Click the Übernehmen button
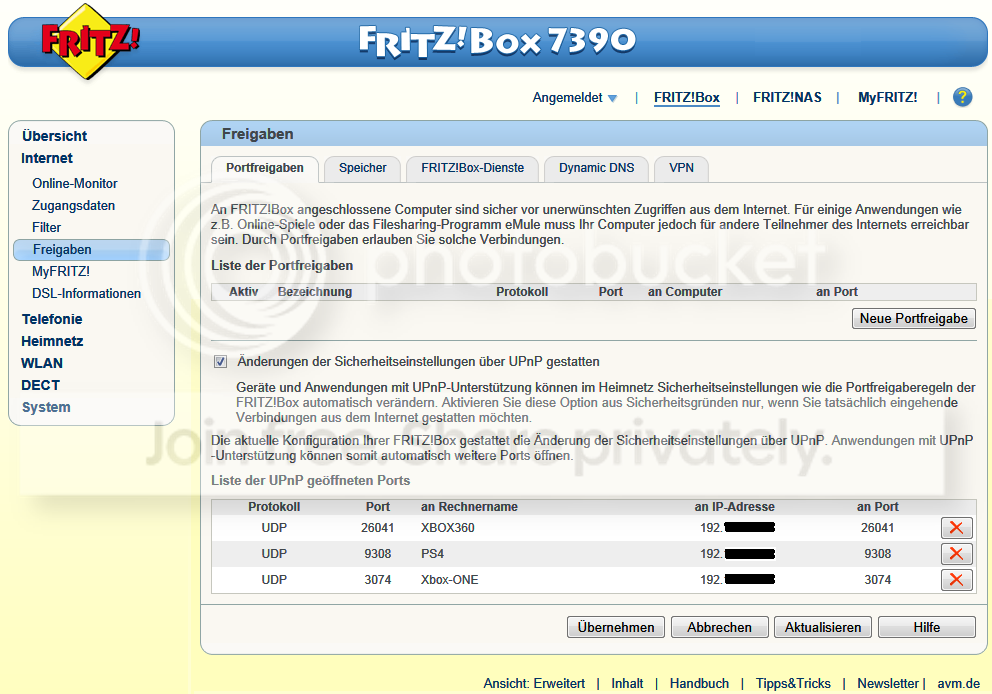 [x=616, y=627]
